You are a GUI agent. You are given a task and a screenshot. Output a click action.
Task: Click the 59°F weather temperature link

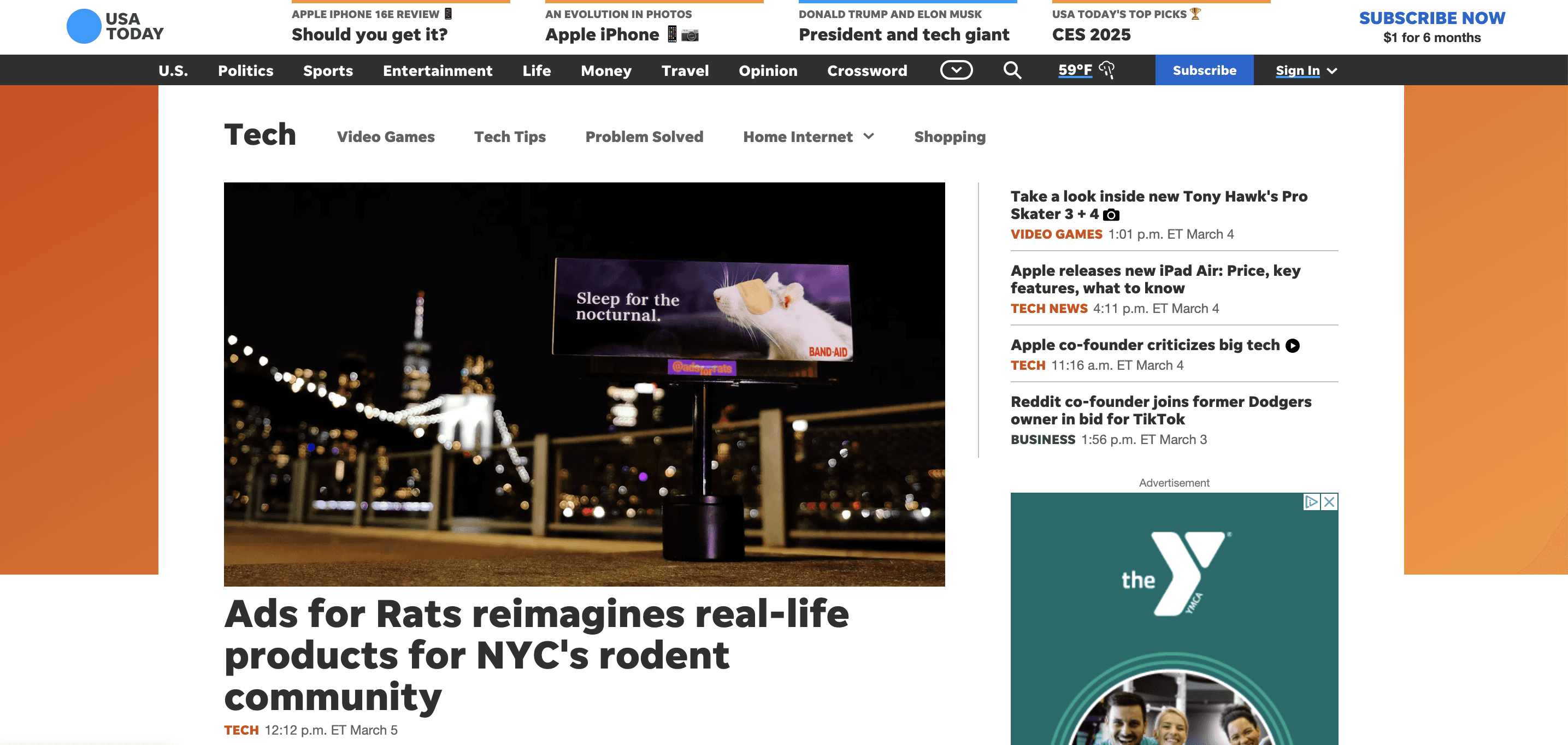[x=1075, y=70]
